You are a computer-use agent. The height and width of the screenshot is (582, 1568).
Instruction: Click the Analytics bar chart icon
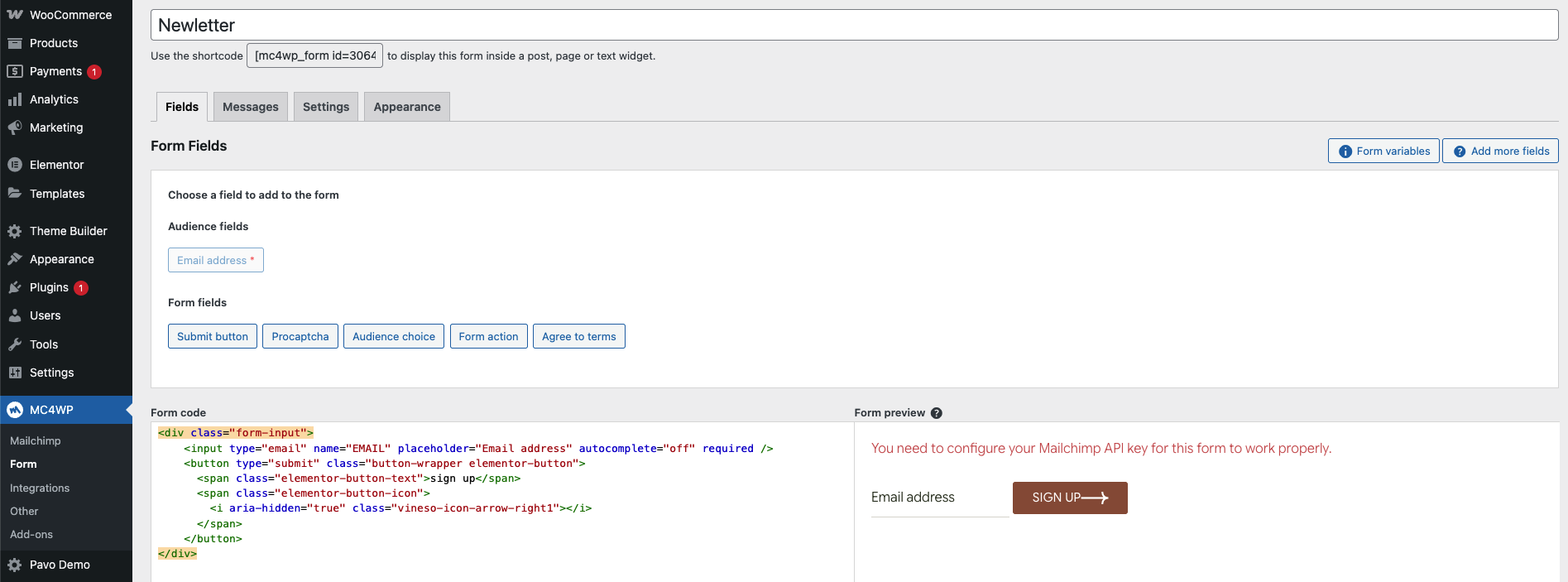15,99
